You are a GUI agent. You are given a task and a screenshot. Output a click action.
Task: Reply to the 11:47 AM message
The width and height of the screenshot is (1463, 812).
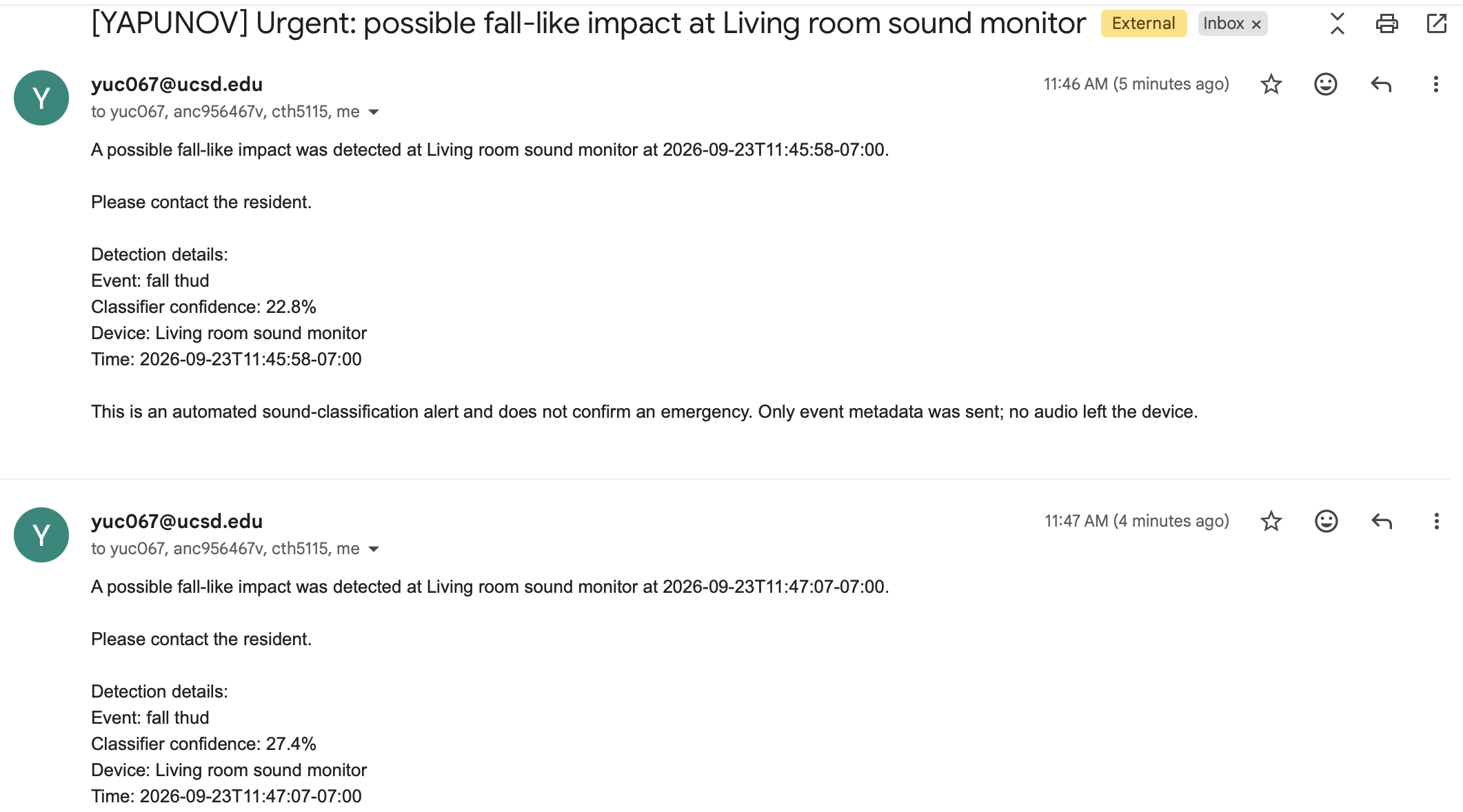pos(1382,521)
